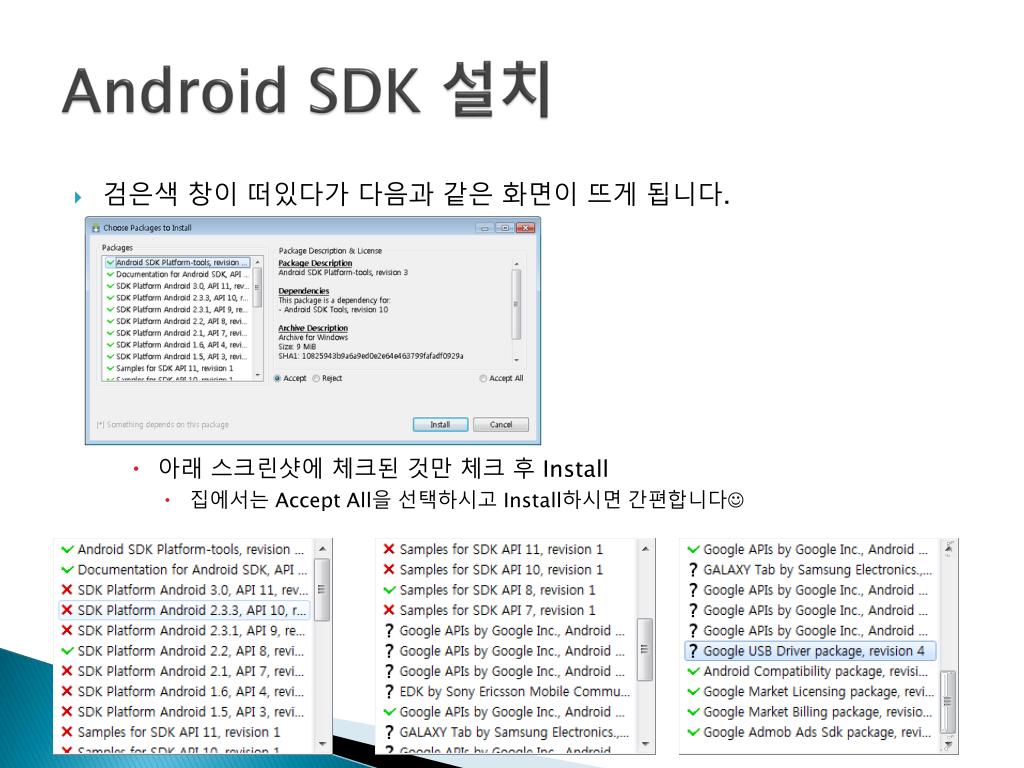Viewport: 1024px width, 768px height.
Task: Click the Cancel button in the dialog
Action: [x=501, y=424]
